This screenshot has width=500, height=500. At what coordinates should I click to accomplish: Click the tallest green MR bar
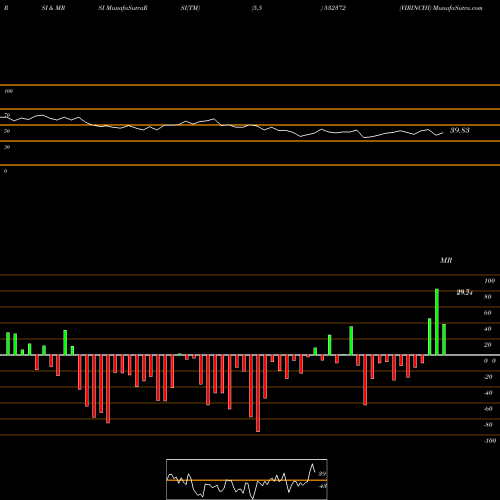(x=437, y=322)
